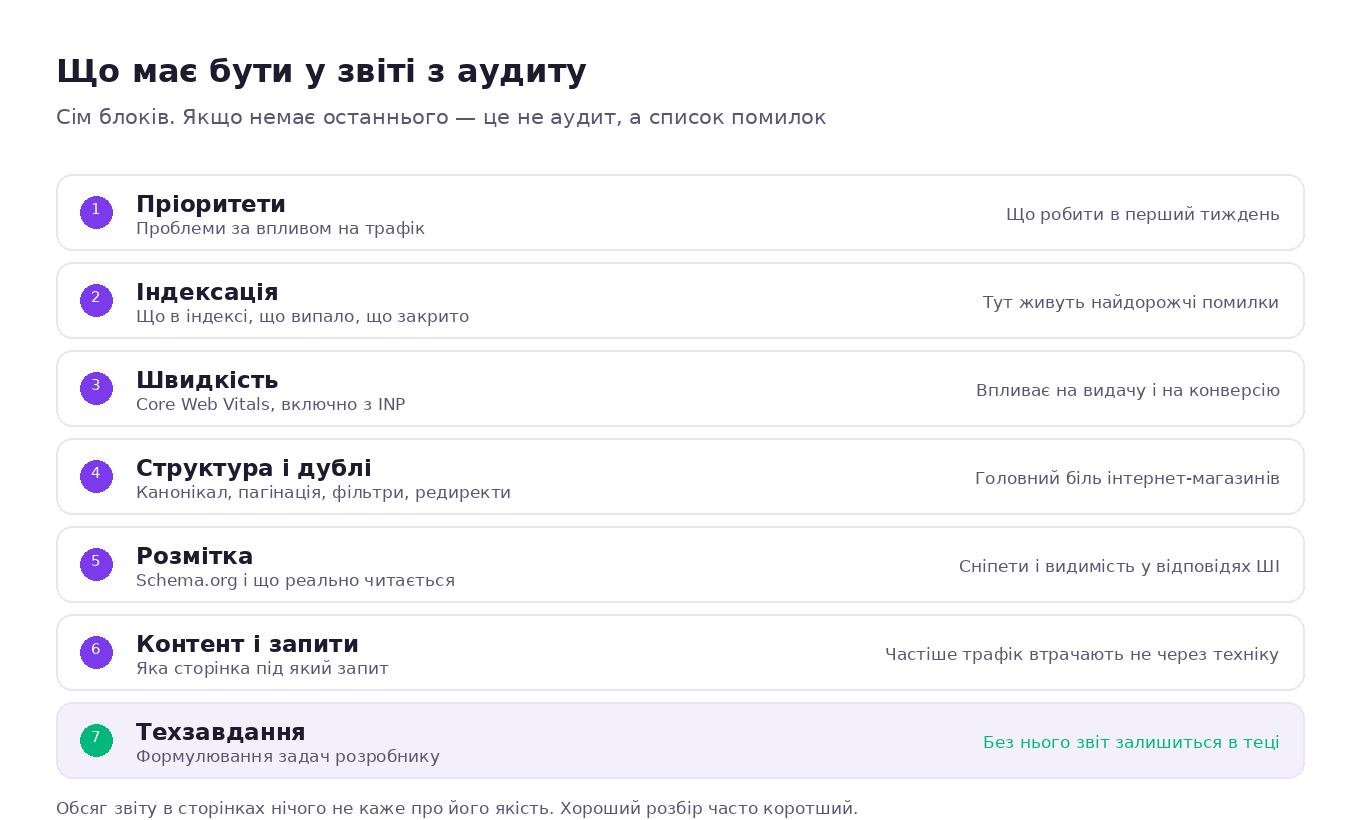Click the purple number 1 badge
Image resolution: width=1360 pixels, height=820 pixels.
(x=96, y=212)
